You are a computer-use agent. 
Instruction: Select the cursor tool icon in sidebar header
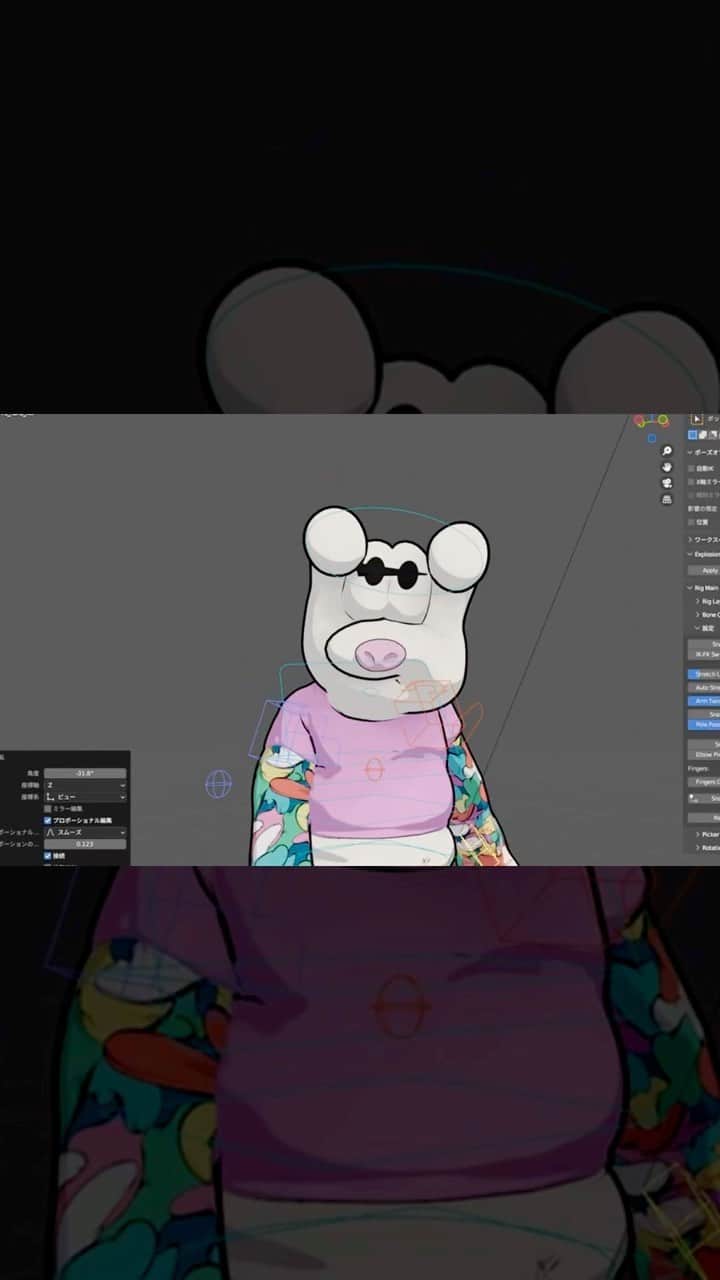698,419
